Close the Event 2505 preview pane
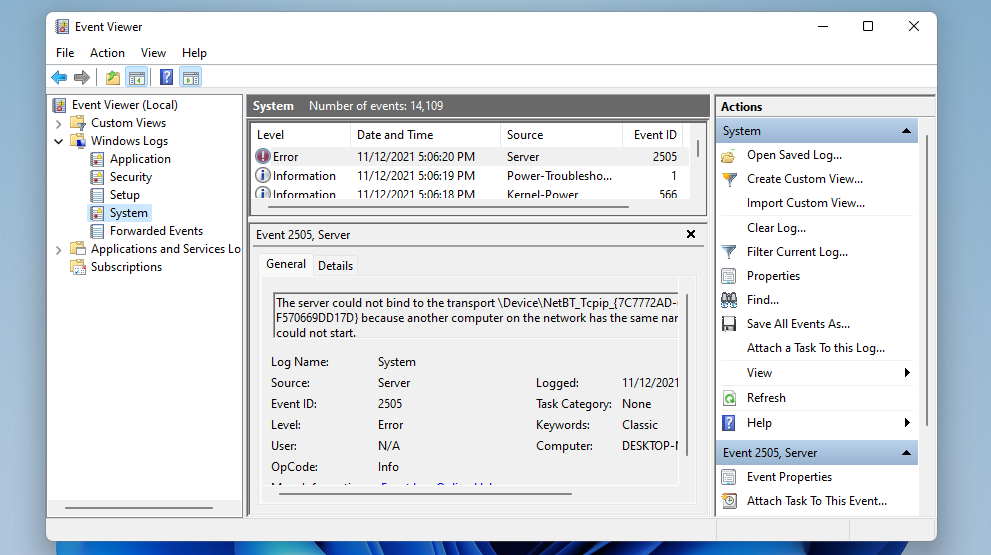 [x=691, y=235]
